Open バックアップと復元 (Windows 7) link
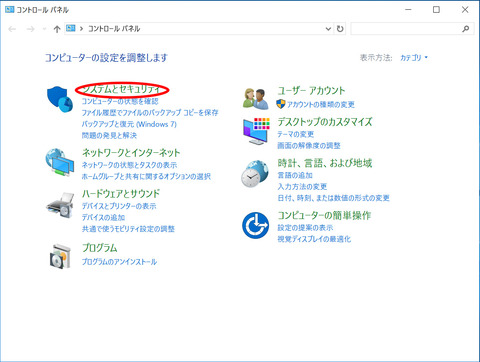Screen dimensions: 480x362 pyautogui.click(x=129, y=124)
